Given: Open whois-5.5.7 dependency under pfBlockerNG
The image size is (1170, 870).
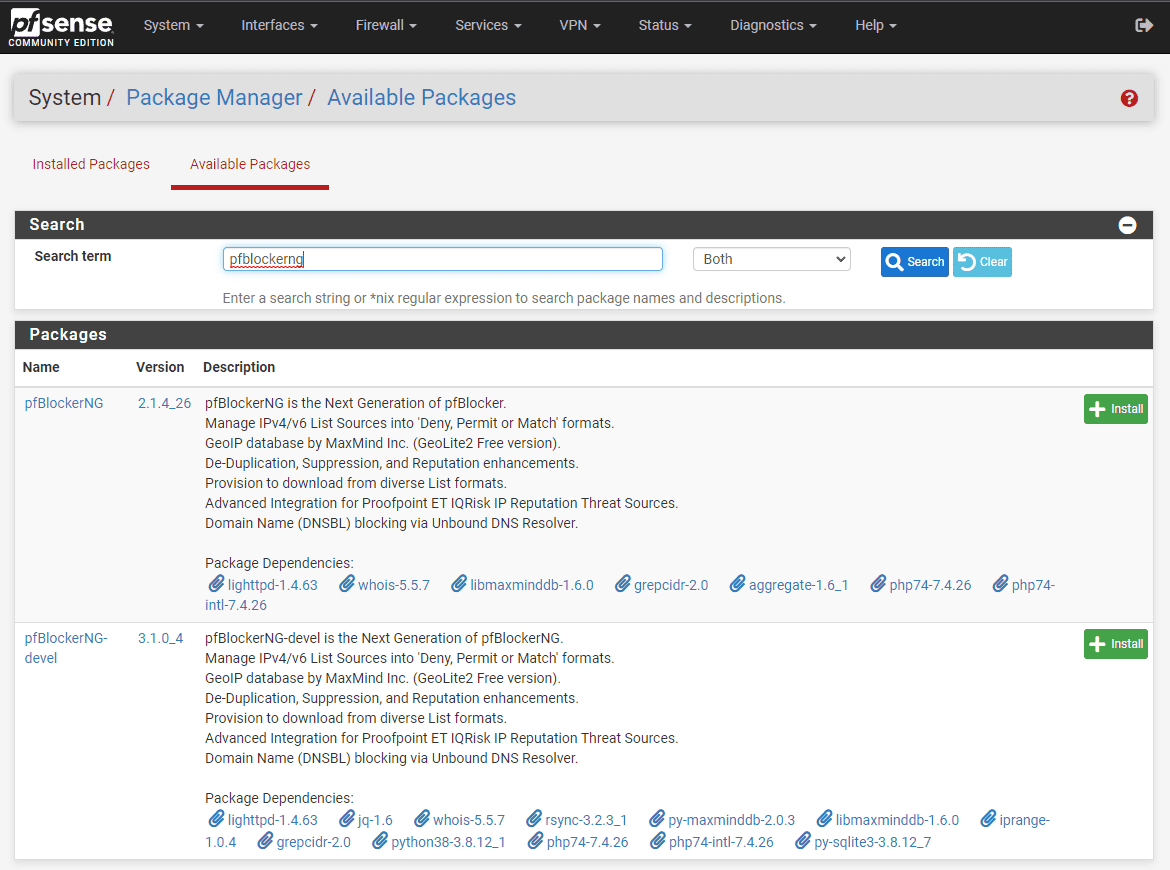Looking at the screenshot, I should (385, 585).
